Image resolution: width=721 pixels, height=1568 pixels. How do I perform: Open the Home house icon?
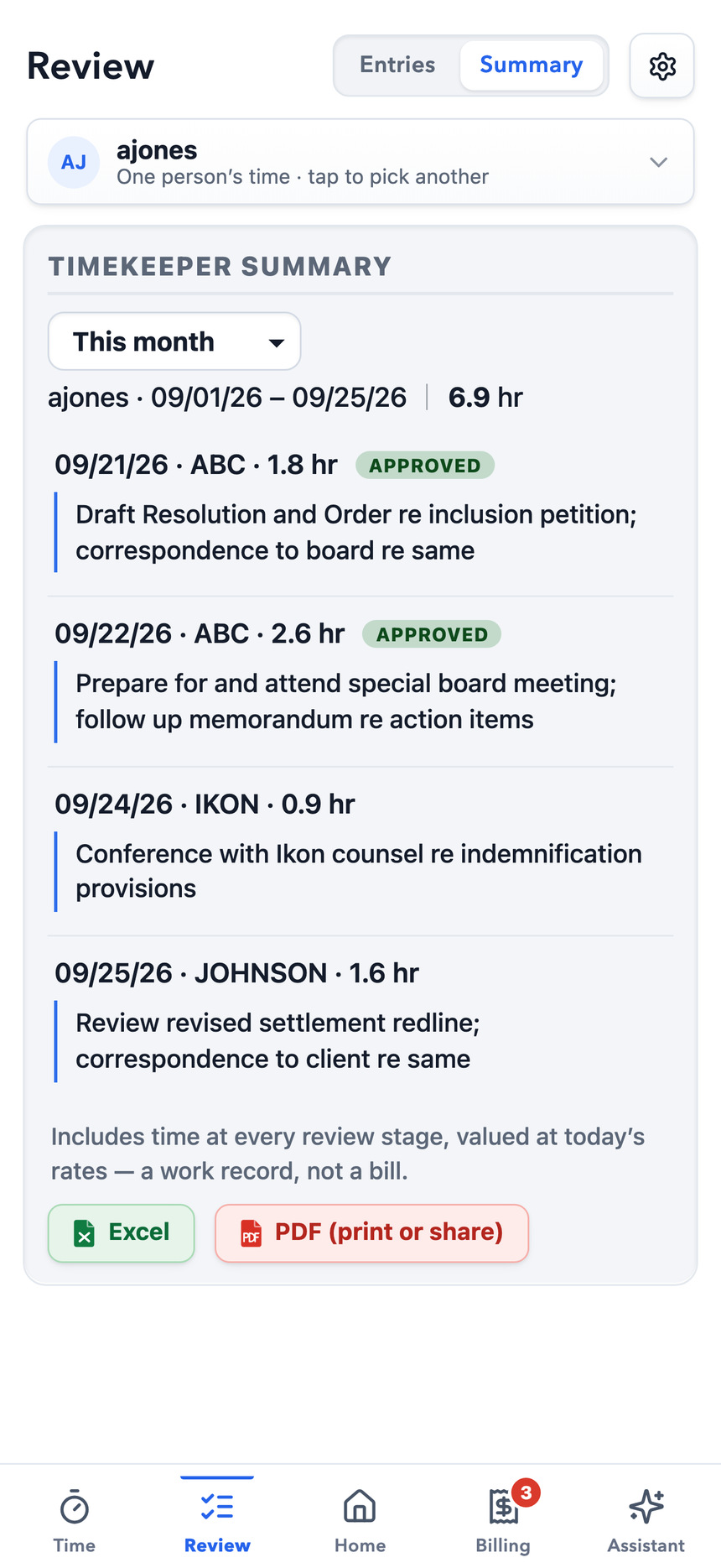pyautogui.click(x=360, y=1507)
